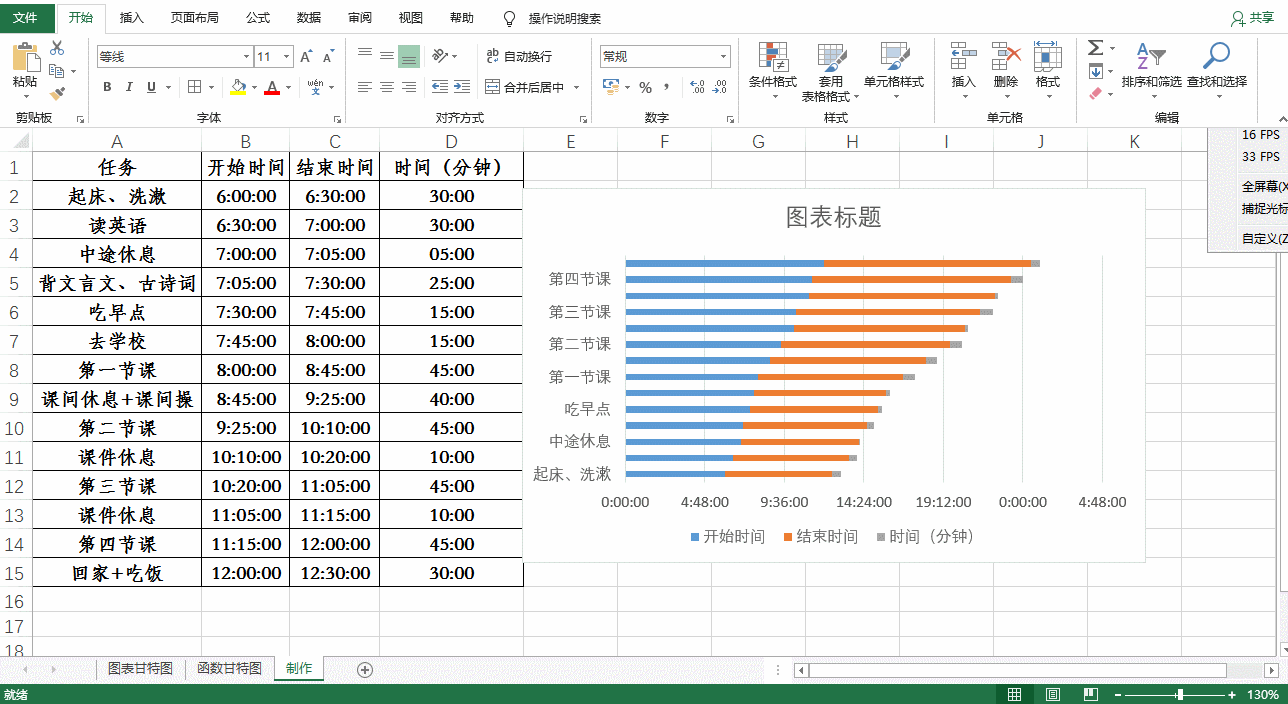This screenshot has width=1288, height=704.
Task: Select the chart title 图表标题
Action: [x=834, y=217]
